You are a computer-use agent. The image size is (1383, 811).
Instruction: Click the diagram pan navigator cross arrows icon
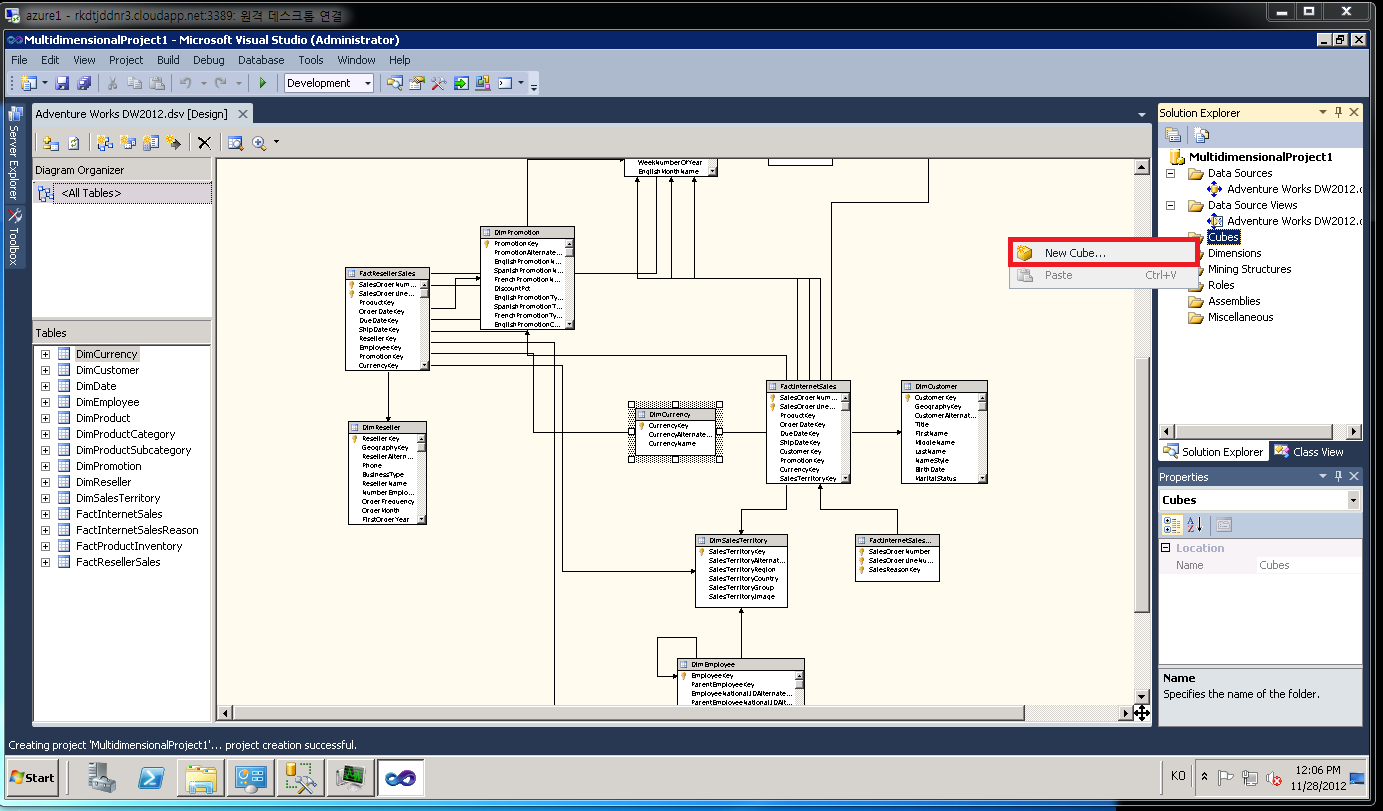click(x=1142, y=713)
